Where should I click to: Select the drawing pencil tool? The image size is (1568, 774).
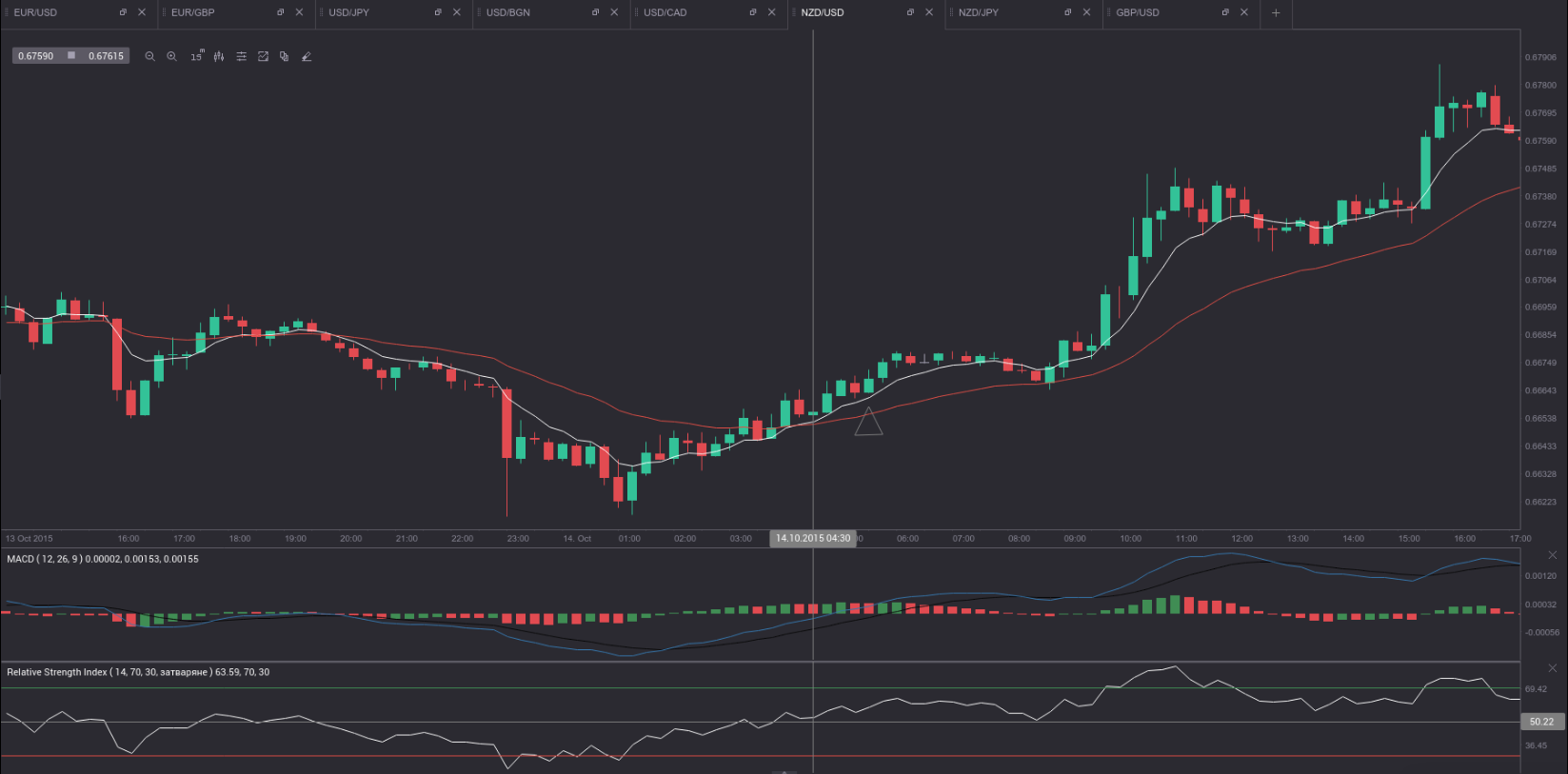307,56
